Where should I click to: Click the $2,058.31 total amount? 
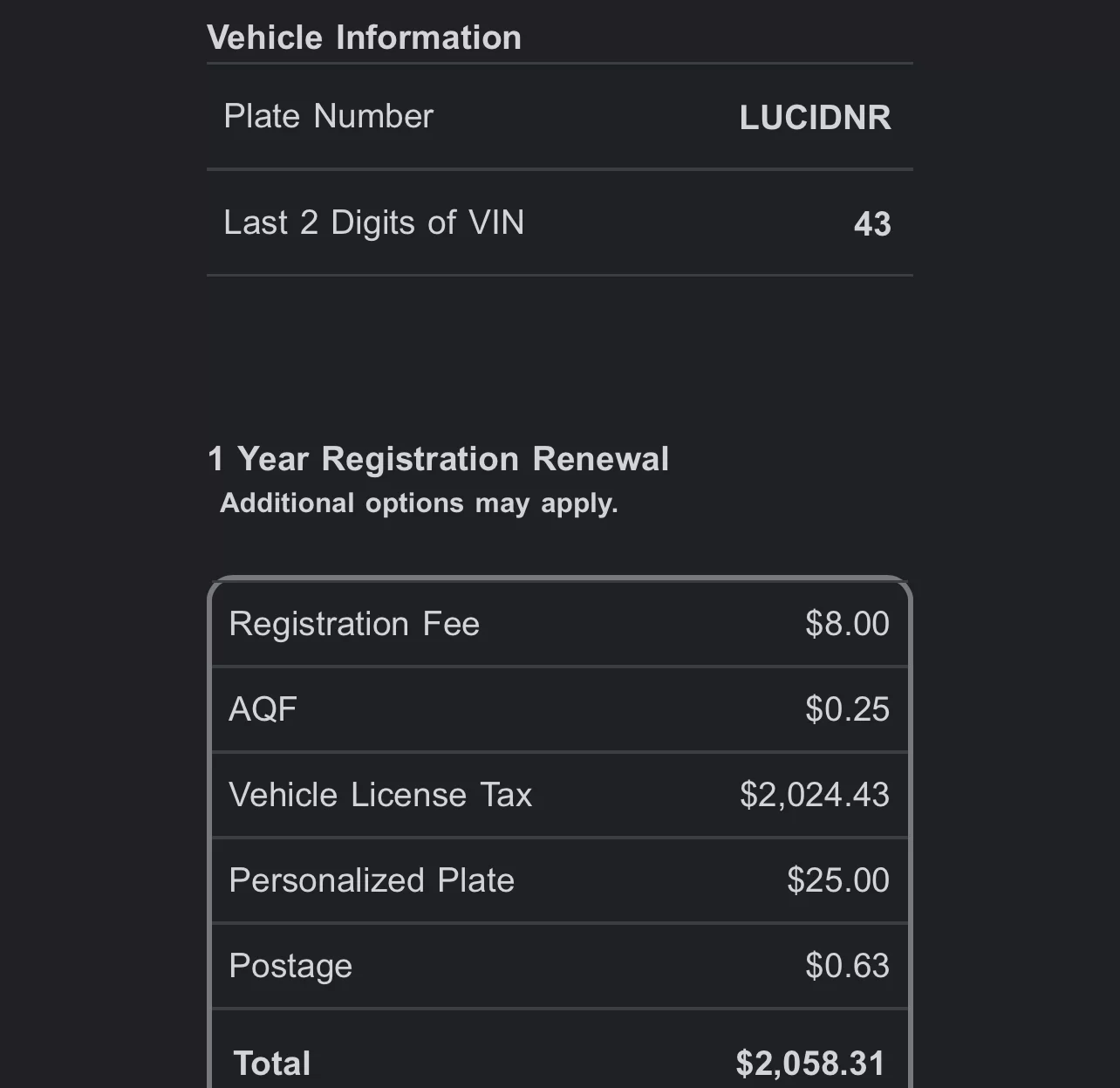[810, 1064]
